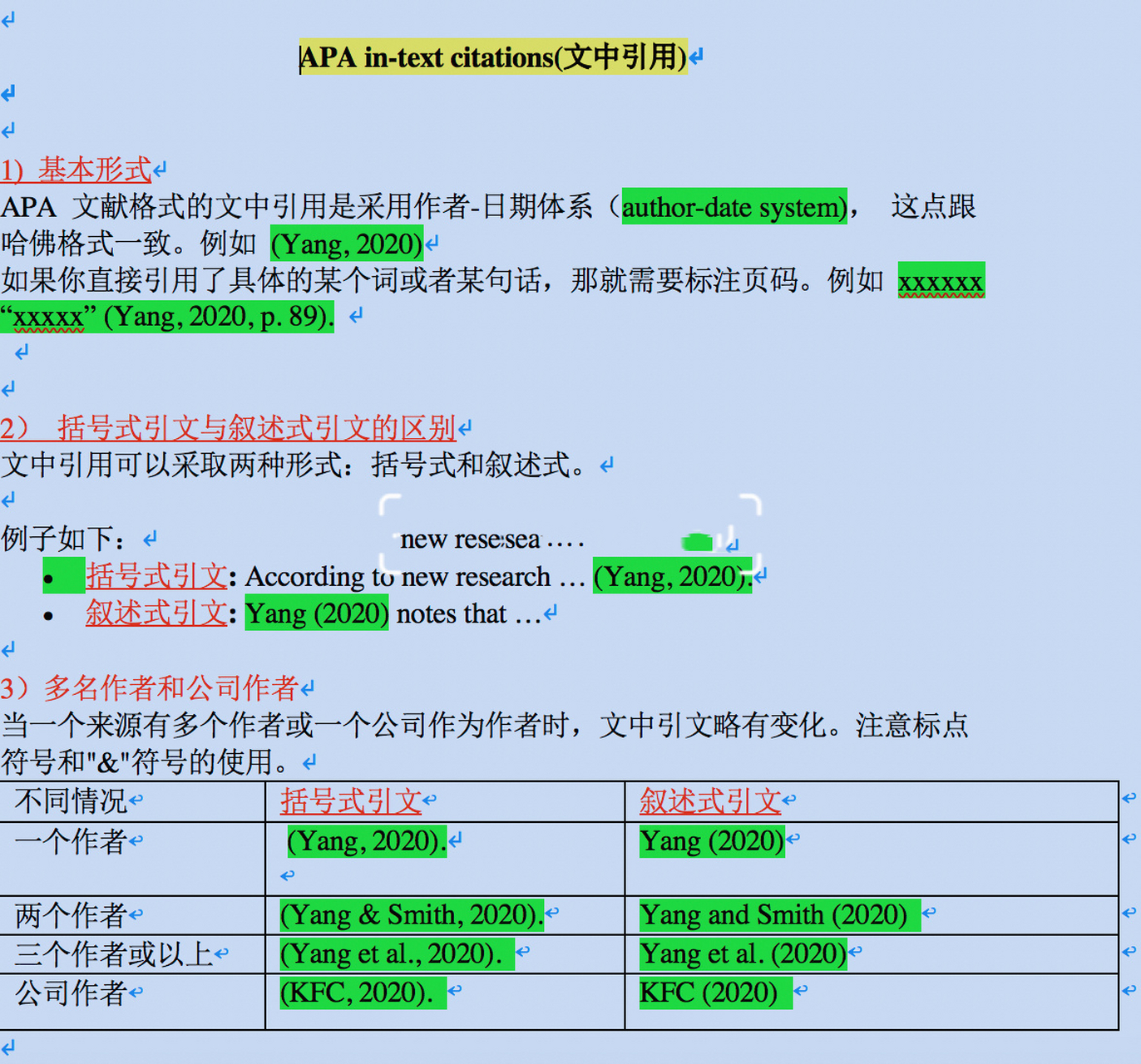
Task: Click heading "2) 括号式引文与叙述式引文的区别"
Action: point(228,428)
